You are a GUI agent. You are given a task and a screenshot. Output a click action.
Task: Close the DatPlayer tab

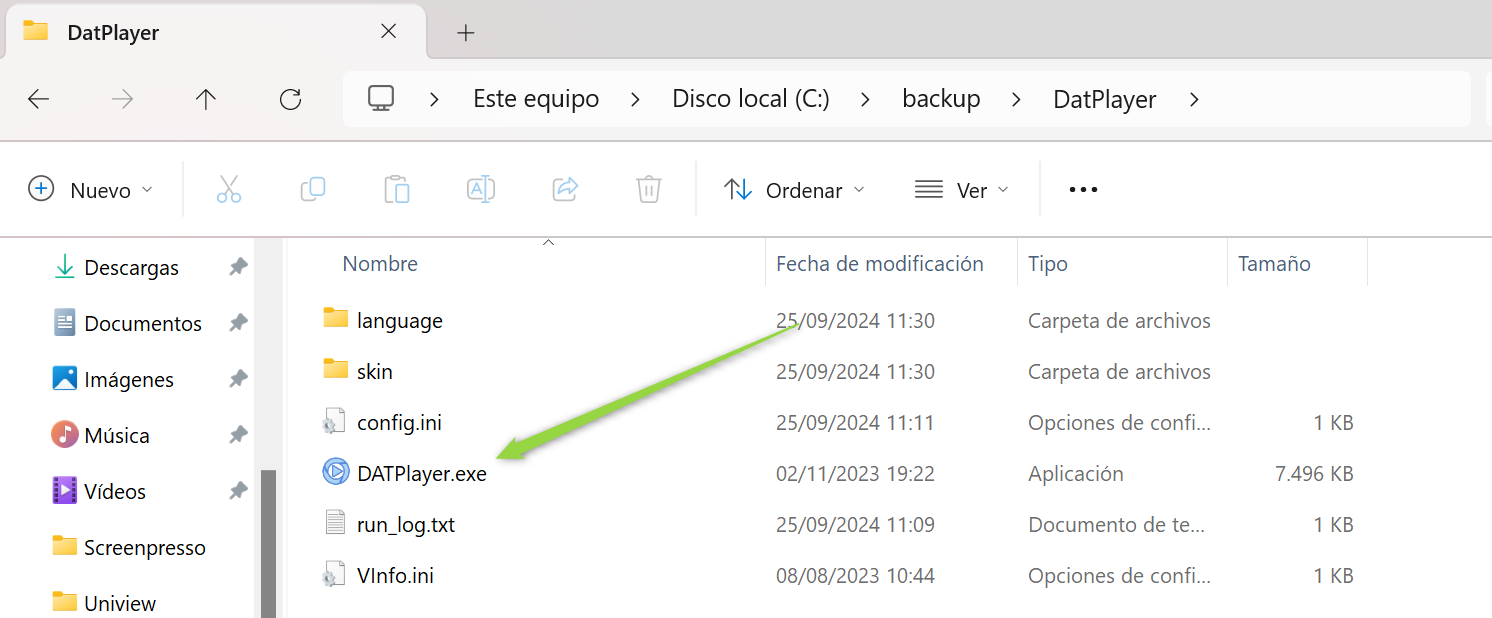coord(389,32)
